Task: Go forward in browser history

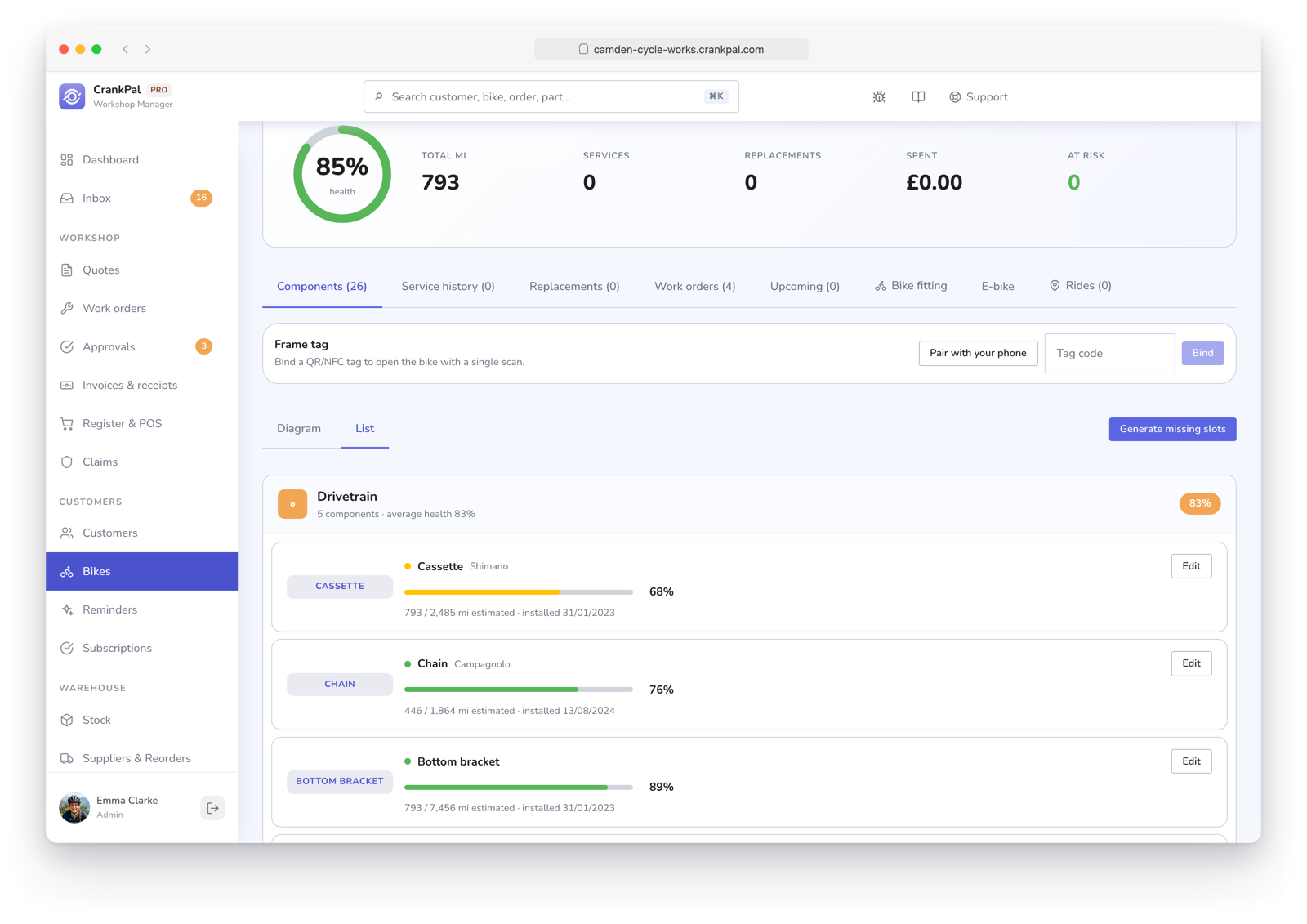Action: coord(148,49)
